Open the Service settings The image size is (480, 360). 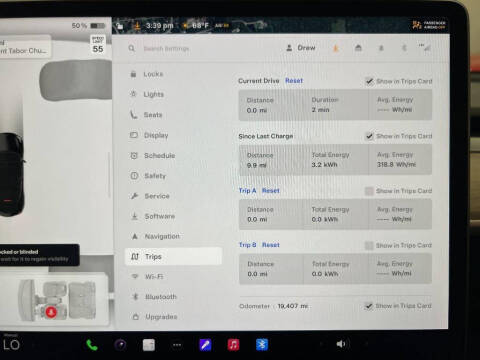click(150, 196)
